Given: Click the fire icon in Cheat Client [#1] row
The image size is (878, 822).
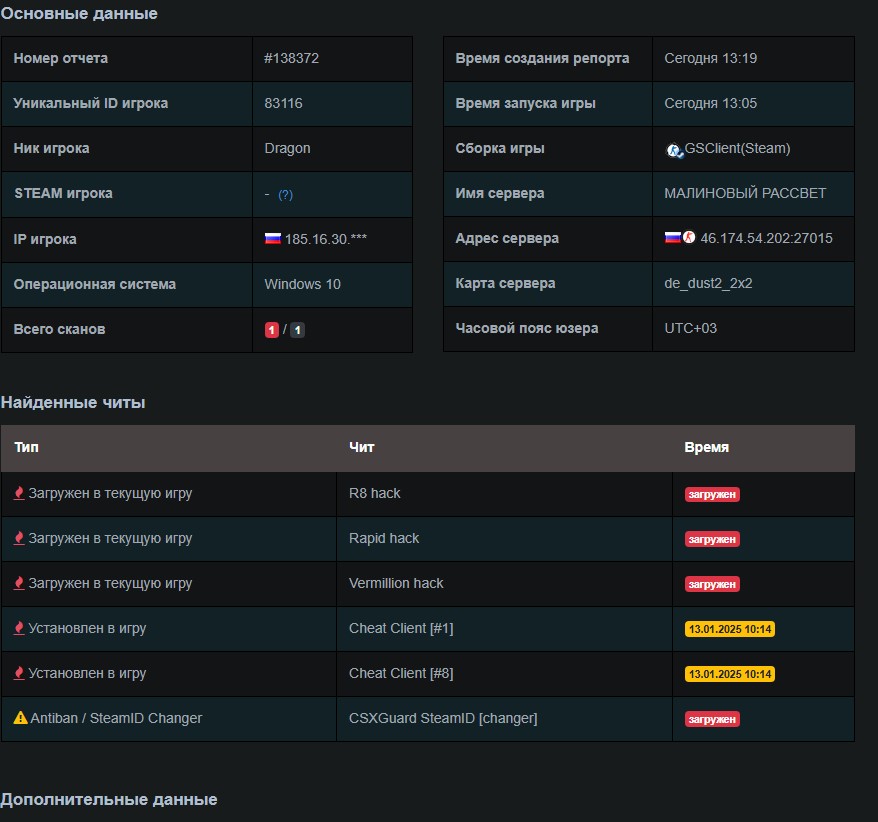Looking at the screenshot, I should [19, 628].
